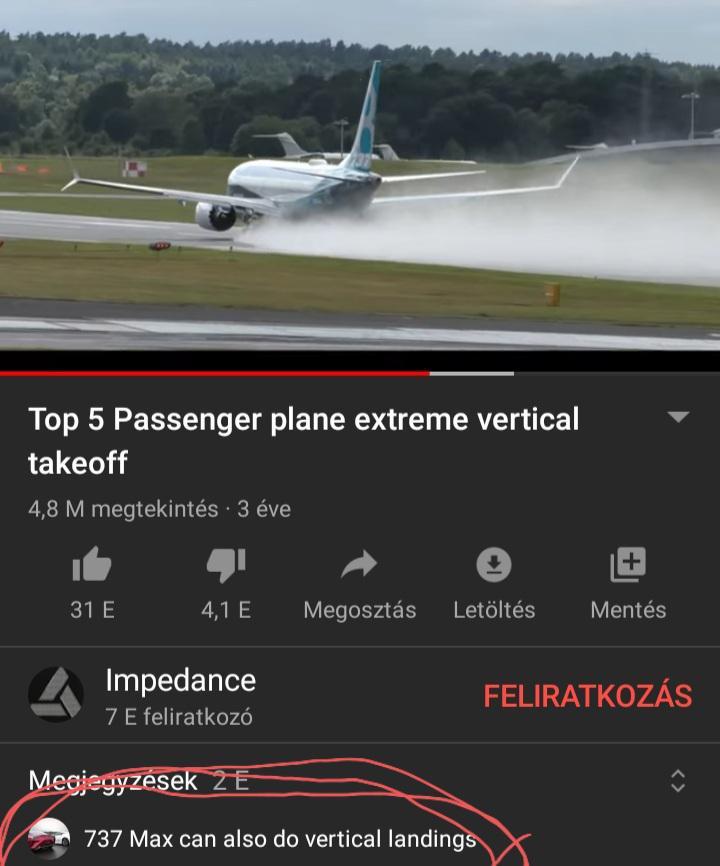
Task: Dislike the video with thumbs down icon
Action: tap(226, 565)
